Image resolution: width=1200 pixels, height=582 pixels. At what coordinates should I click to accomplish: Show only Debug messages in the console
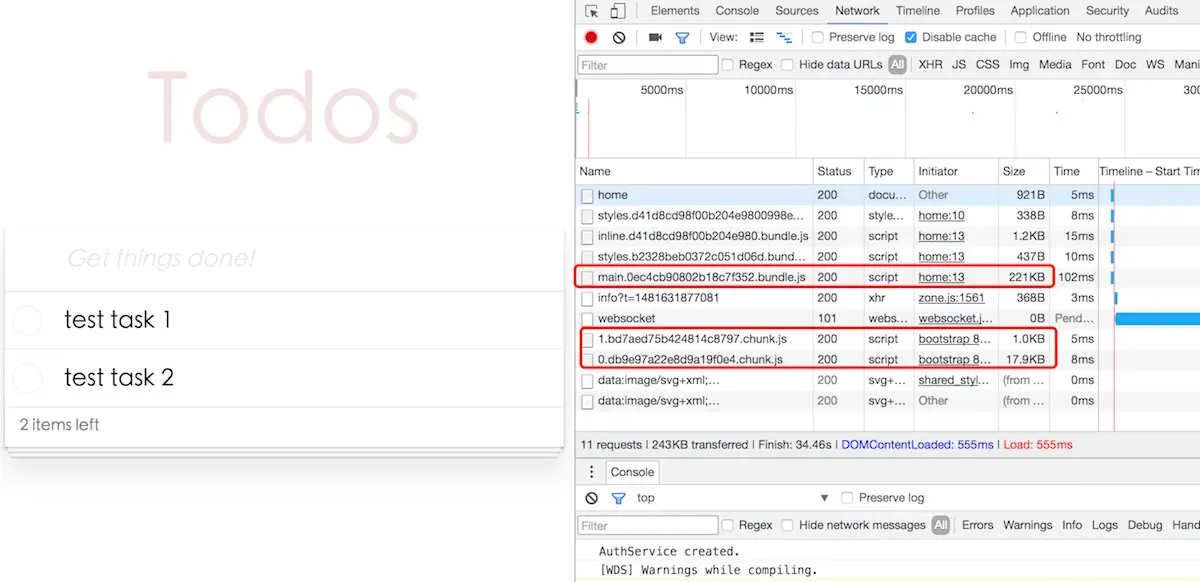1145,525
